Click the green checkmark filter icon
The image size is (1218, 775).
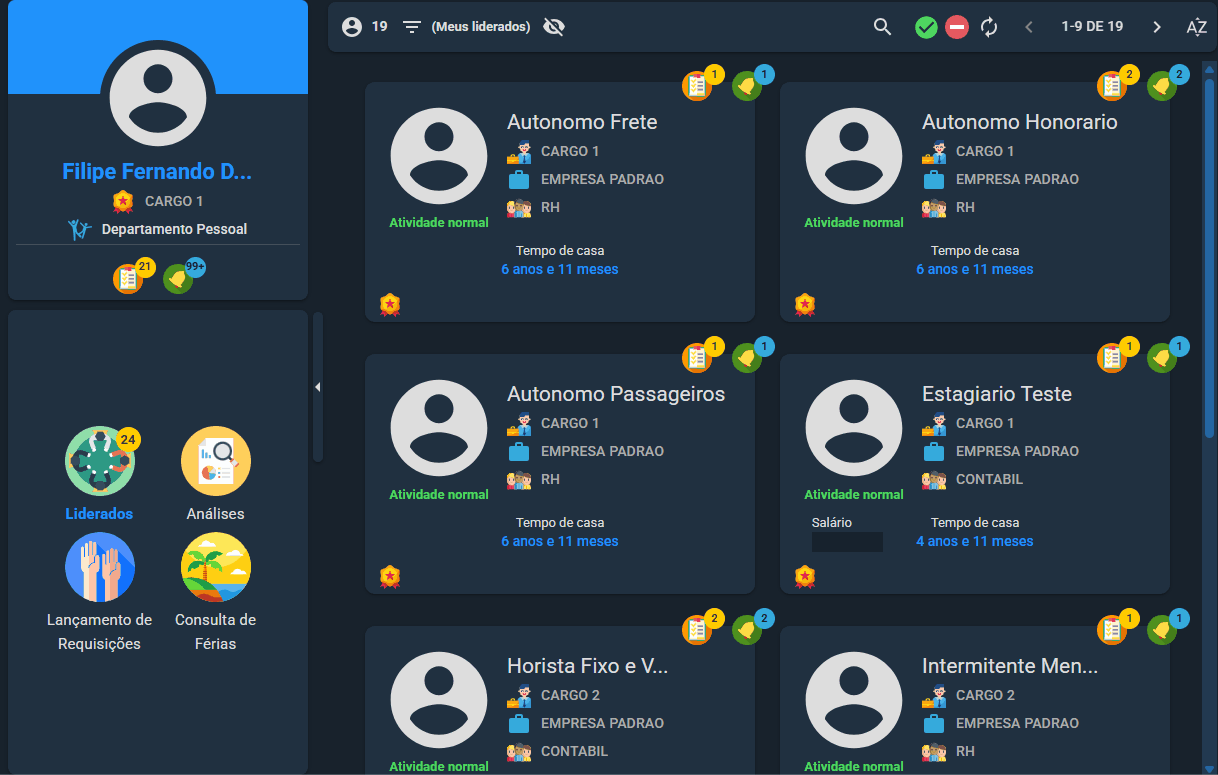[926, 27]
